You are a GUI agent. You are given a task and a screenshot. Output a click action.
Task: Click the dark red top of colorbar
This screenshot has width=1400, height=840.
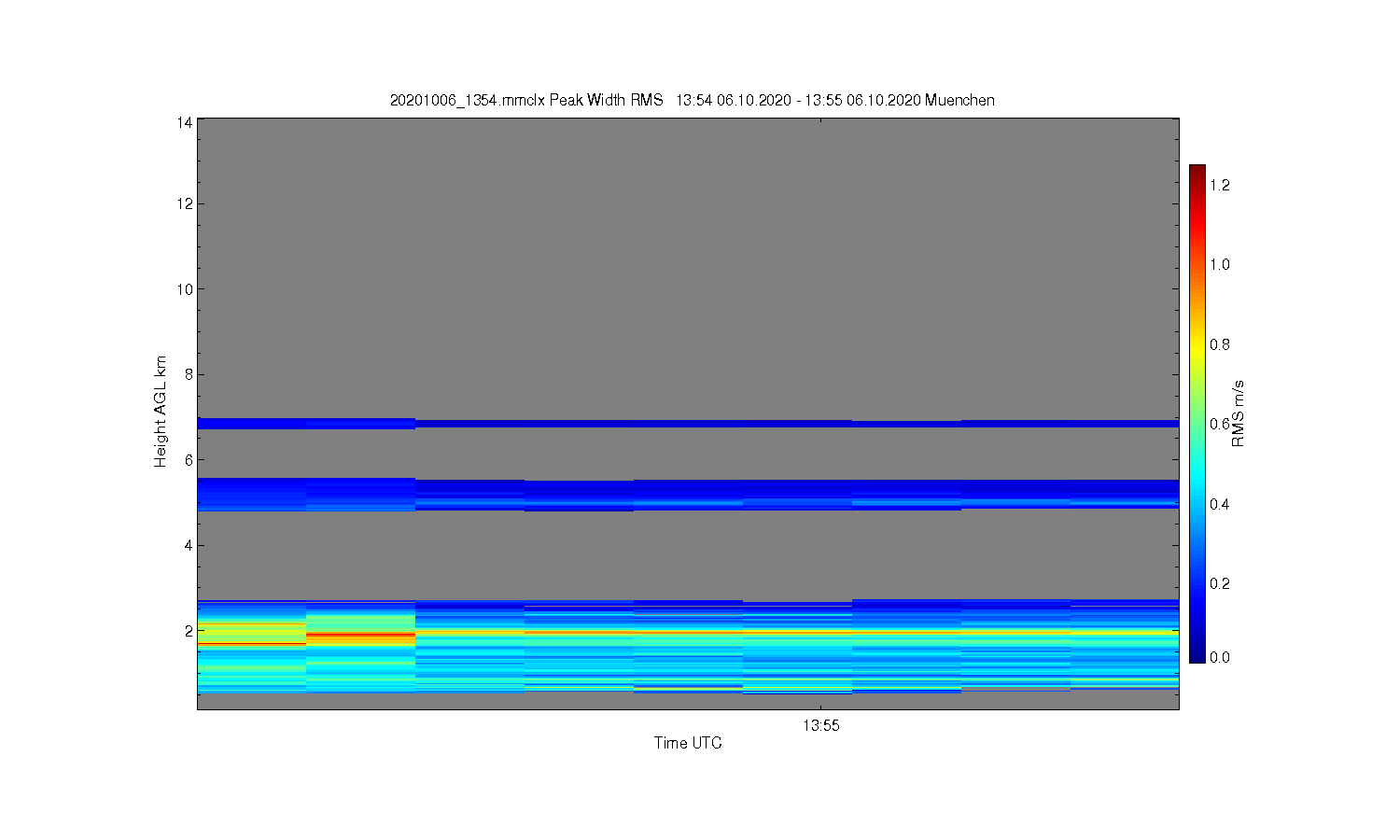1197,172
